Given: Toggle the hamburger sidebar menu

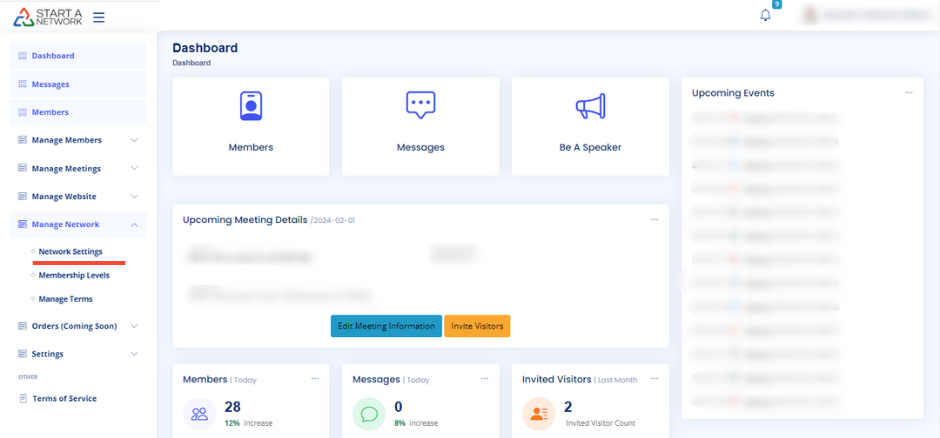Looking at the screenshot, I should (99, 17).
